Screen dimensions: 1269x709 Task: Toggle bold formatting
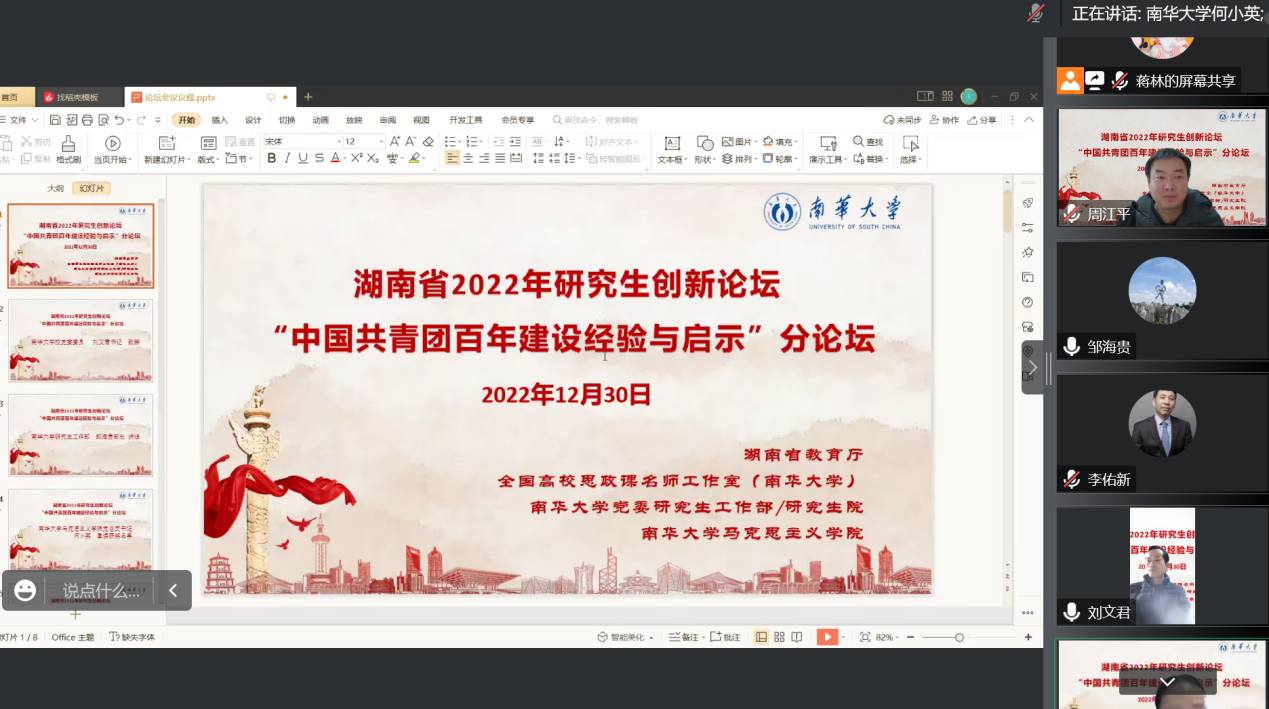tap(271, 158)
